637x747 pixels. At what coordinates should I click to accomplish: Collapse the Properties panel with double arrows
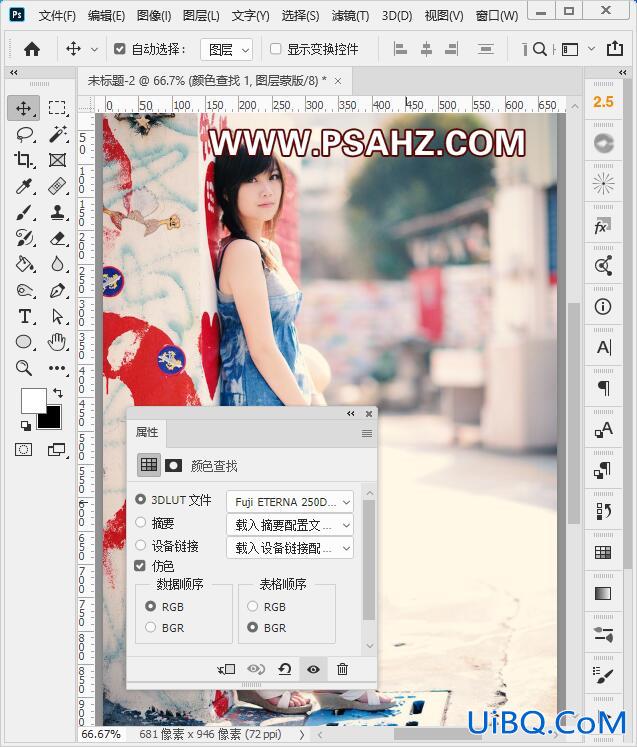[x=351, y=413]
